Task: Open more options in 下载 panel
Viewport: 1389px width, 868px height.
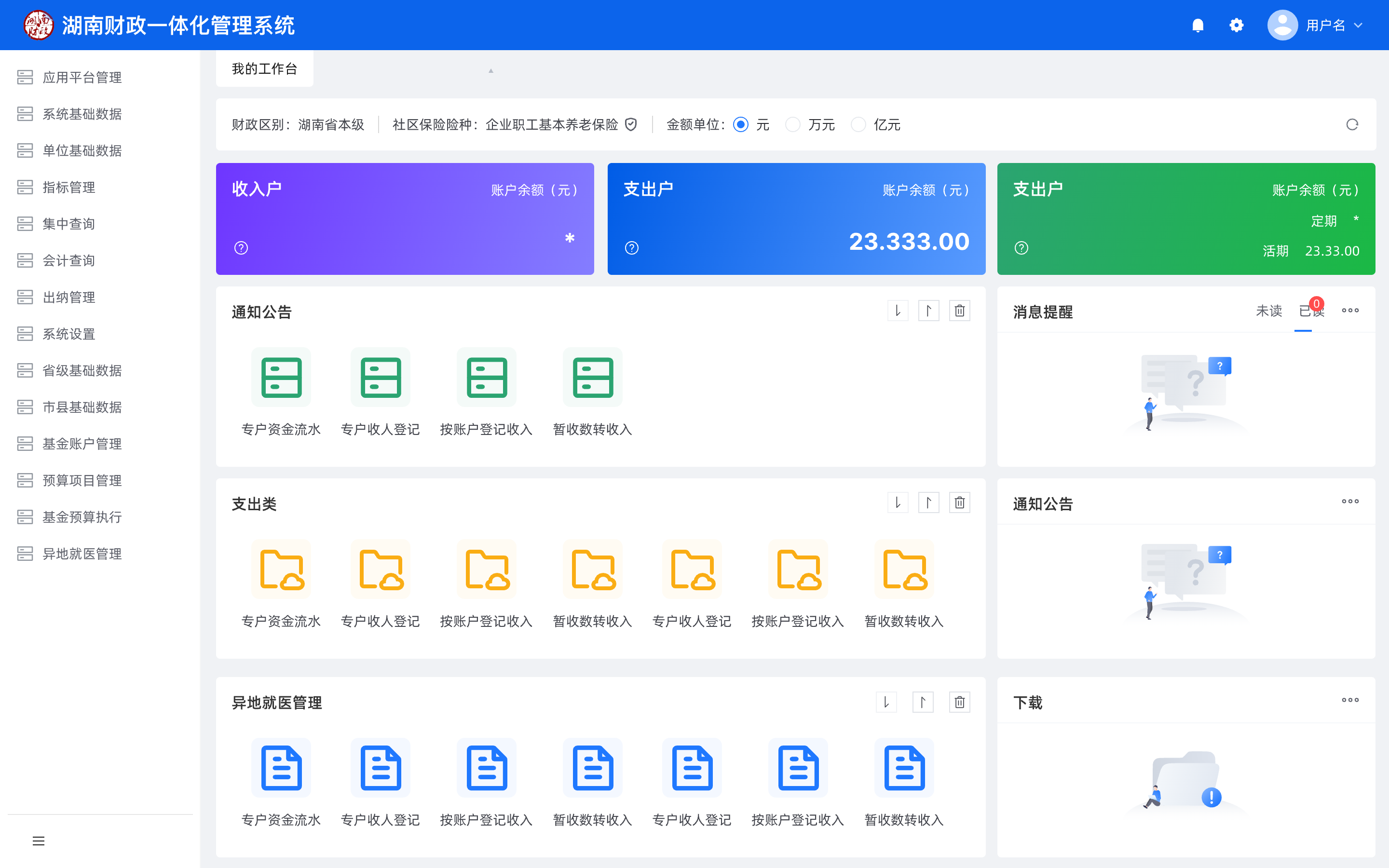Action: pyautogui.click(x=1350, y=700)
